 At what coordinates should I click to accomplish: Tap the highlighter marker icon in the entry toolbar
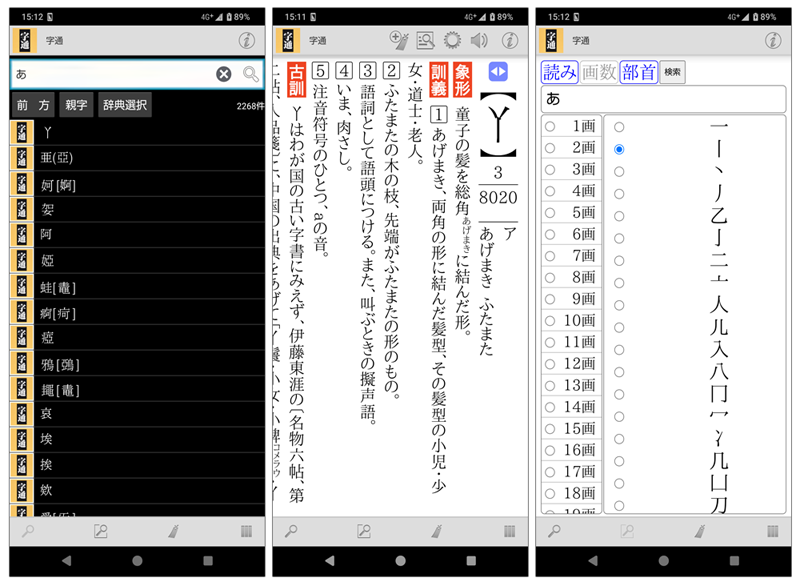coord(399,41)
